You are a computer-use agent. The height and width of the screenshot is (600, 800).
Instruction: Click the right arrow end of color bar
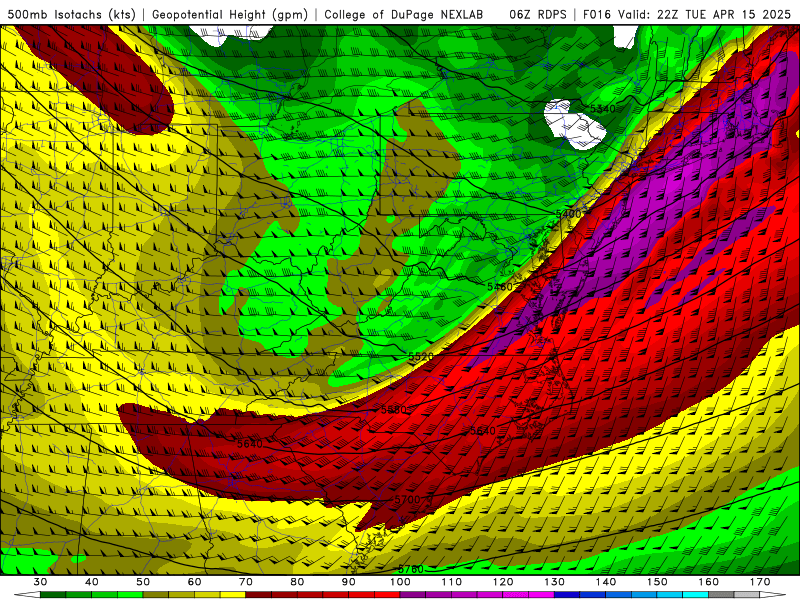(773, 595)
